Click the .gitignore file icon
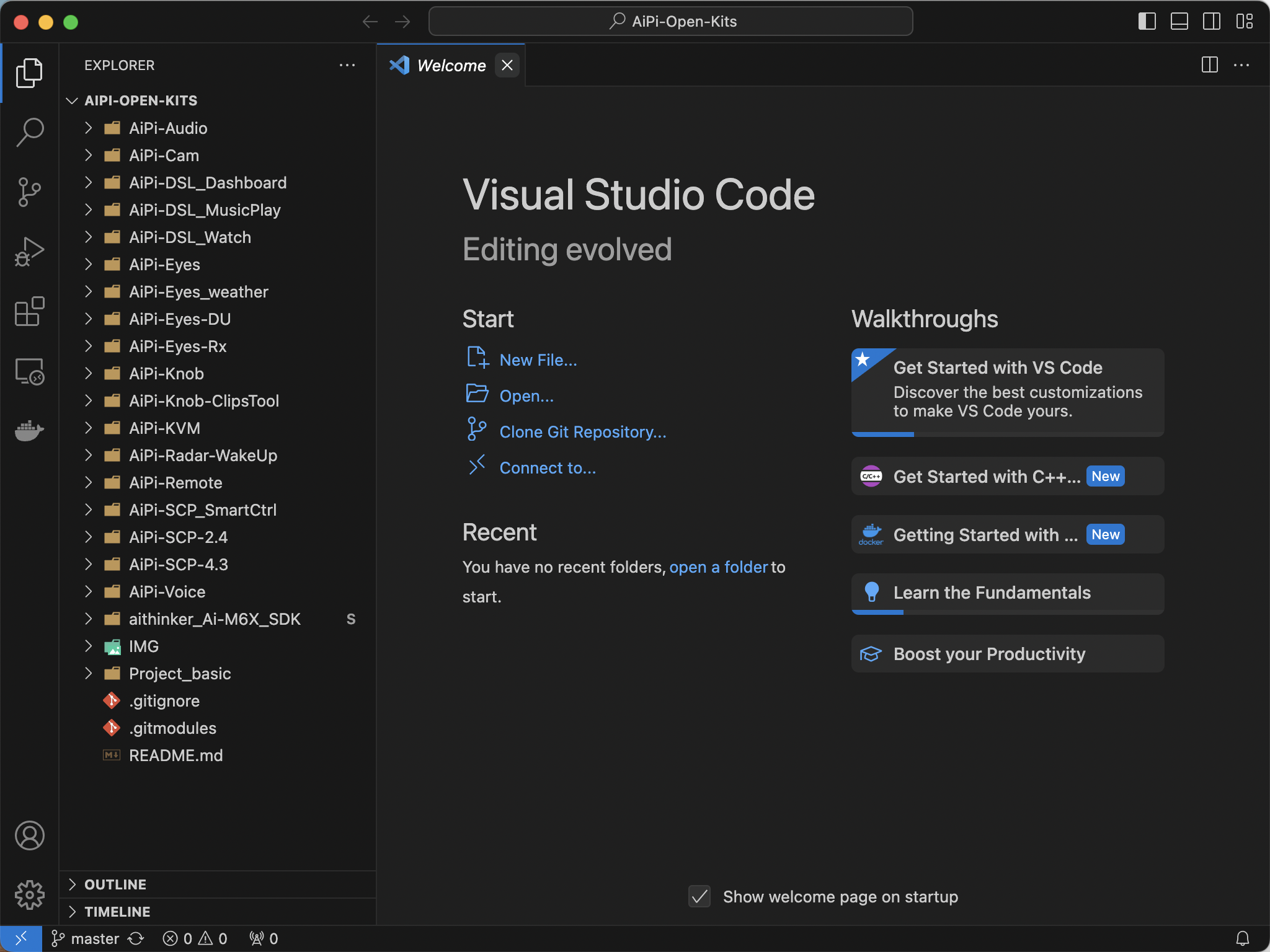 click(x=112, y=700)
